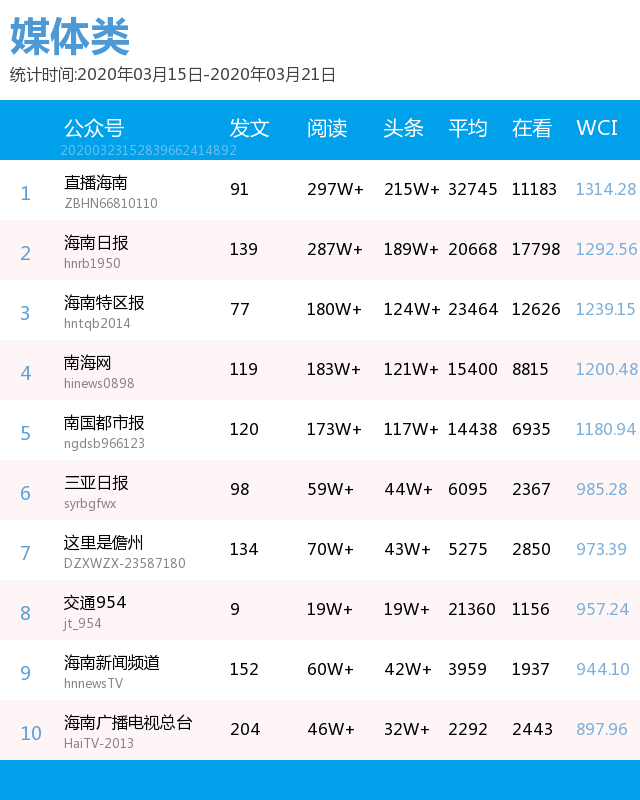Click WCI value 973.39
Viewport: 640px width, 800px height.
click(601, 549)
